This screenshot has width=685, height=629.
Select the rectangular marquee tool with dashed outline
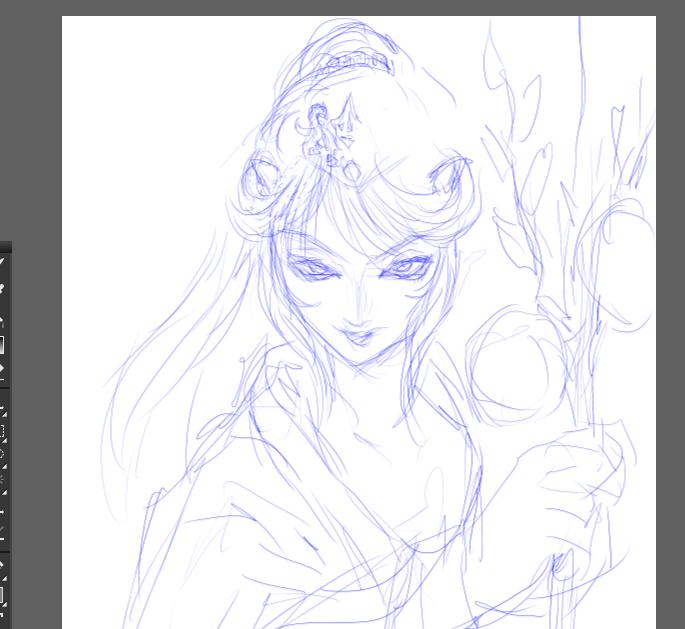coord(2,432)
